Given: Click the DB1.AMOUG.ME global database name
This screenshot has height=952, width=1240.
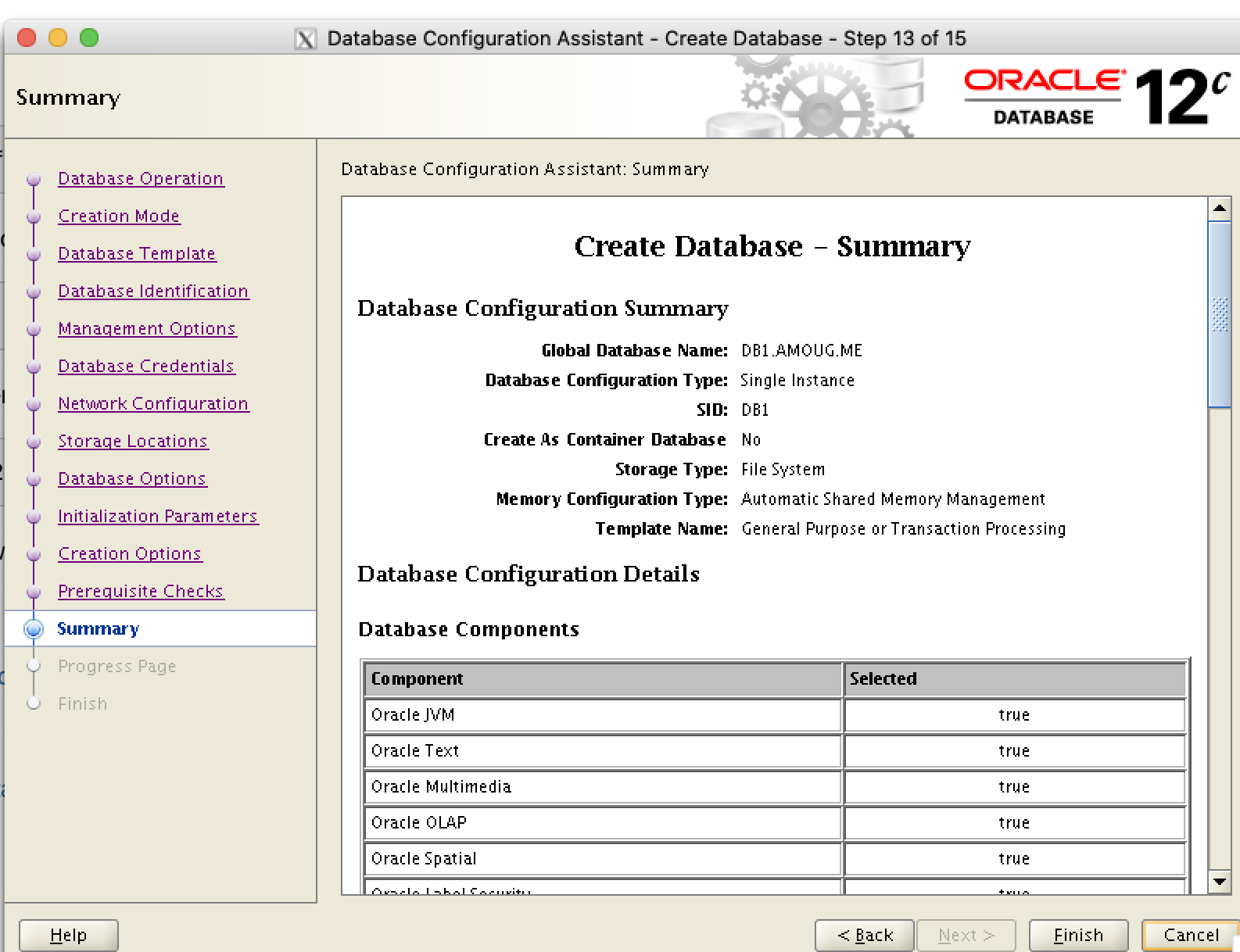Looking at the screenshot, I should pos(801,350).
